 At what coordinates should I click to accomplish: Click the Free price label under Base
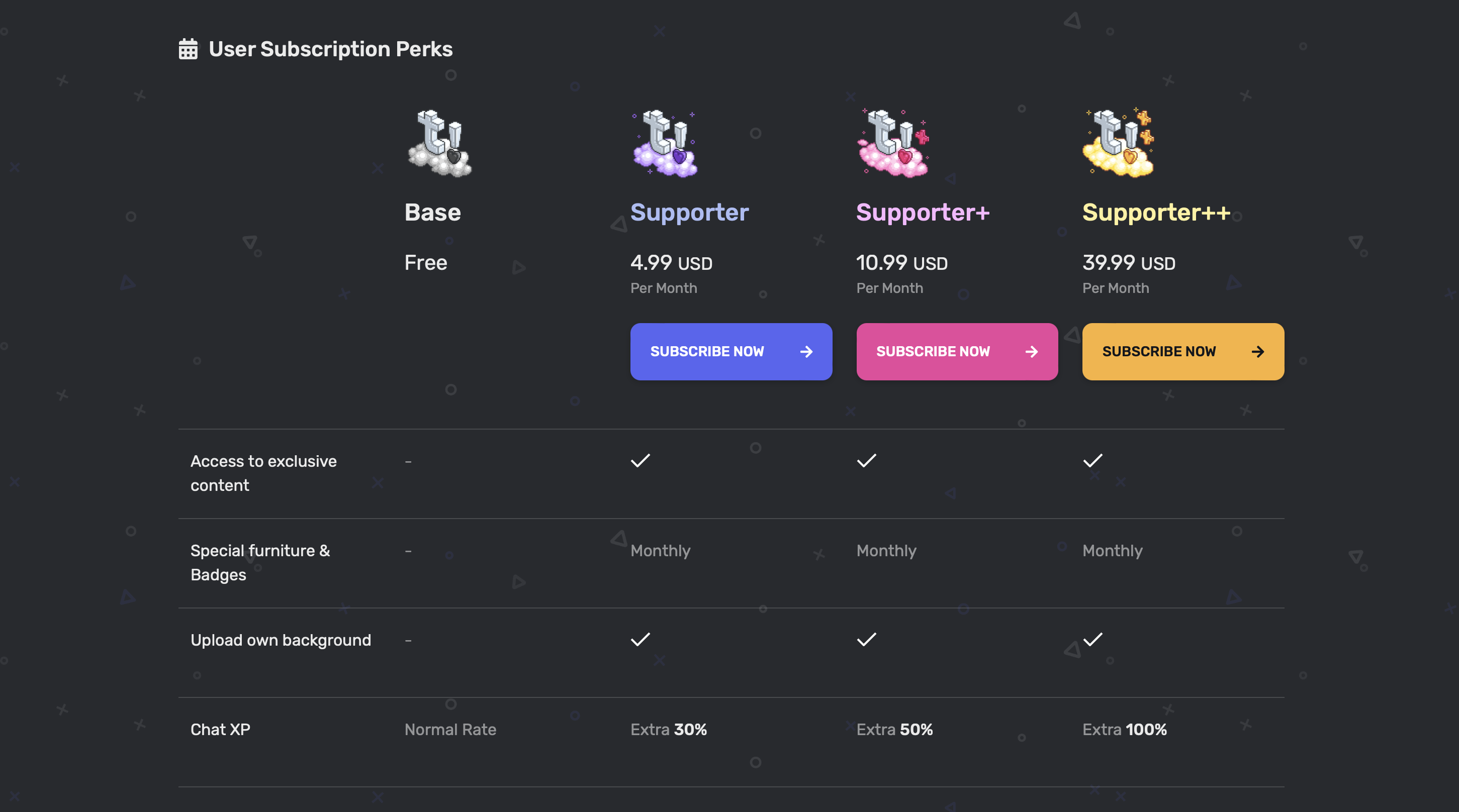pos(425,262)
